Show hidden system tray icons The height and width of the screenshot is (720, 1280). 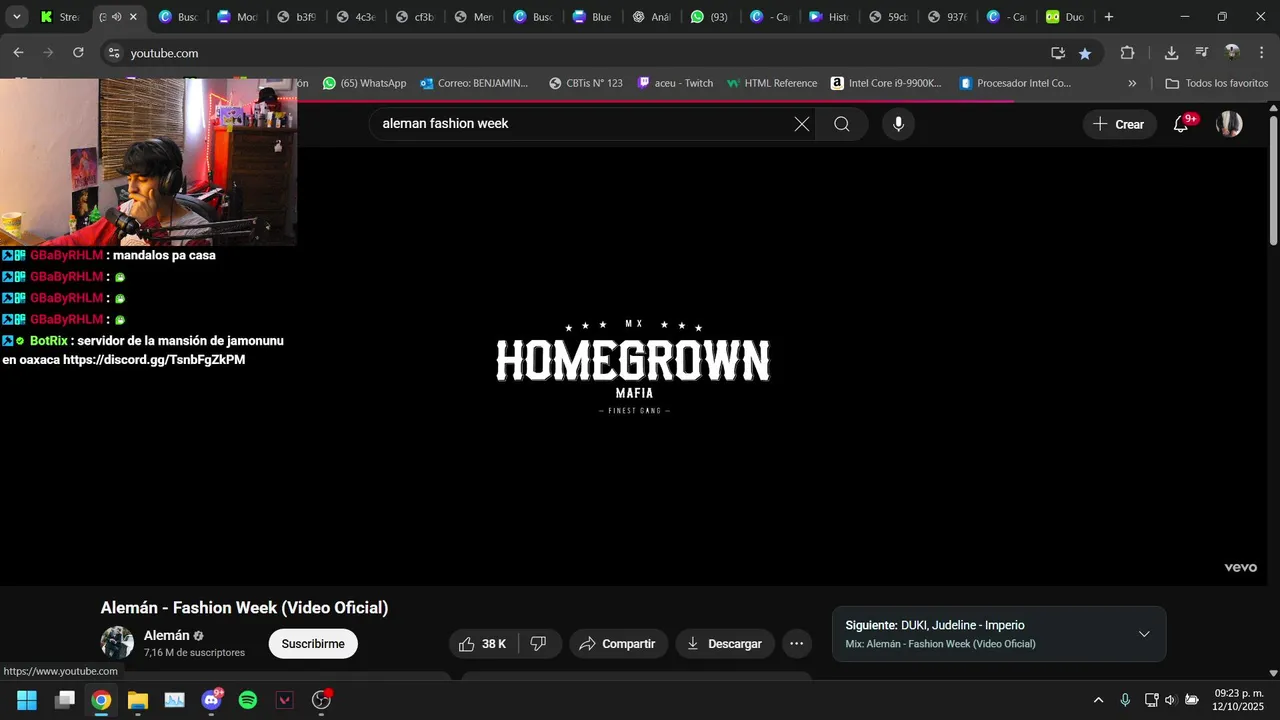click(x=1098, y=700)
